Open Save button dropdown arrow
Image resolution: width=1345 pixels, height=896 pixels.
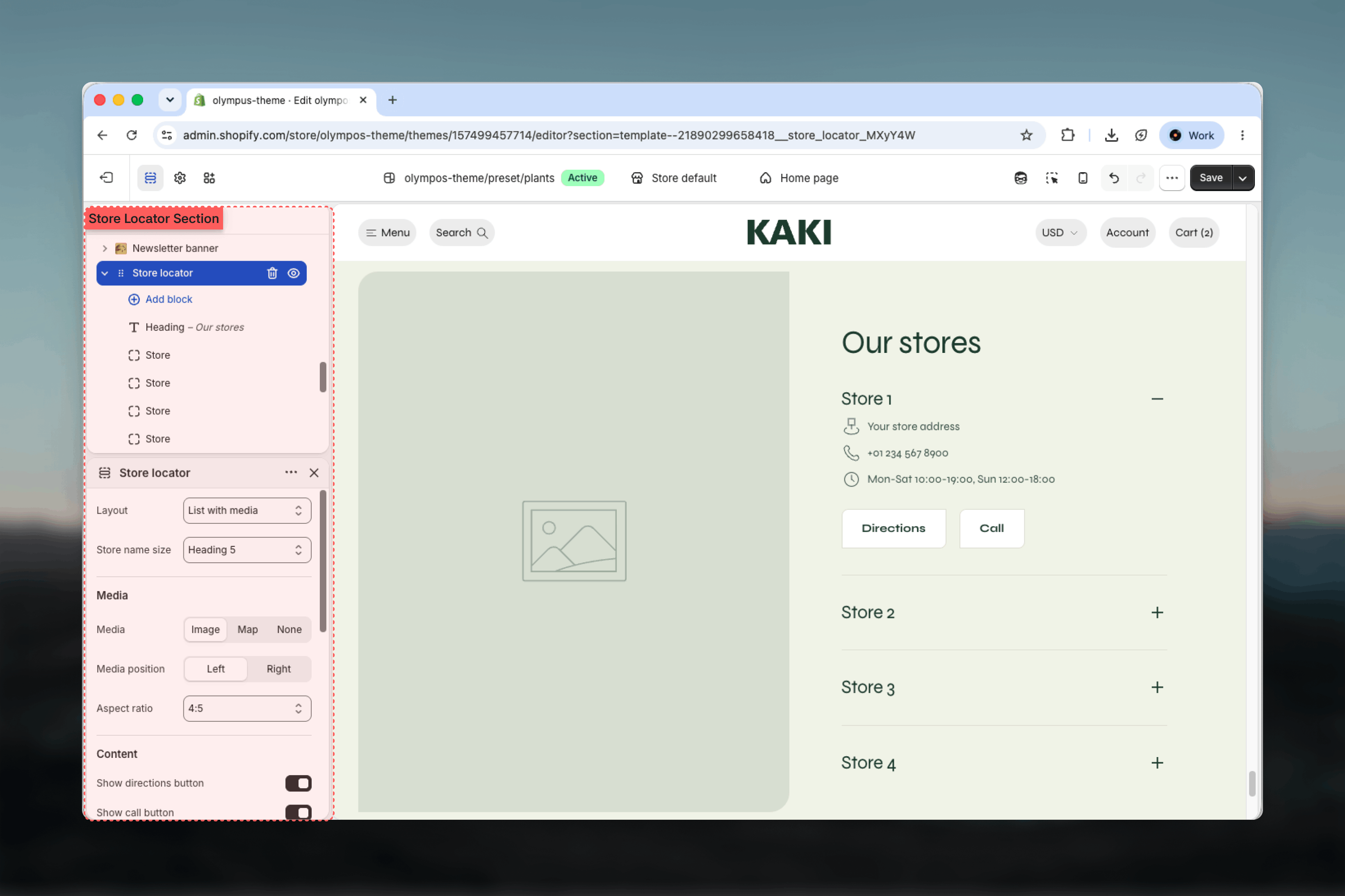(1242, 178)
